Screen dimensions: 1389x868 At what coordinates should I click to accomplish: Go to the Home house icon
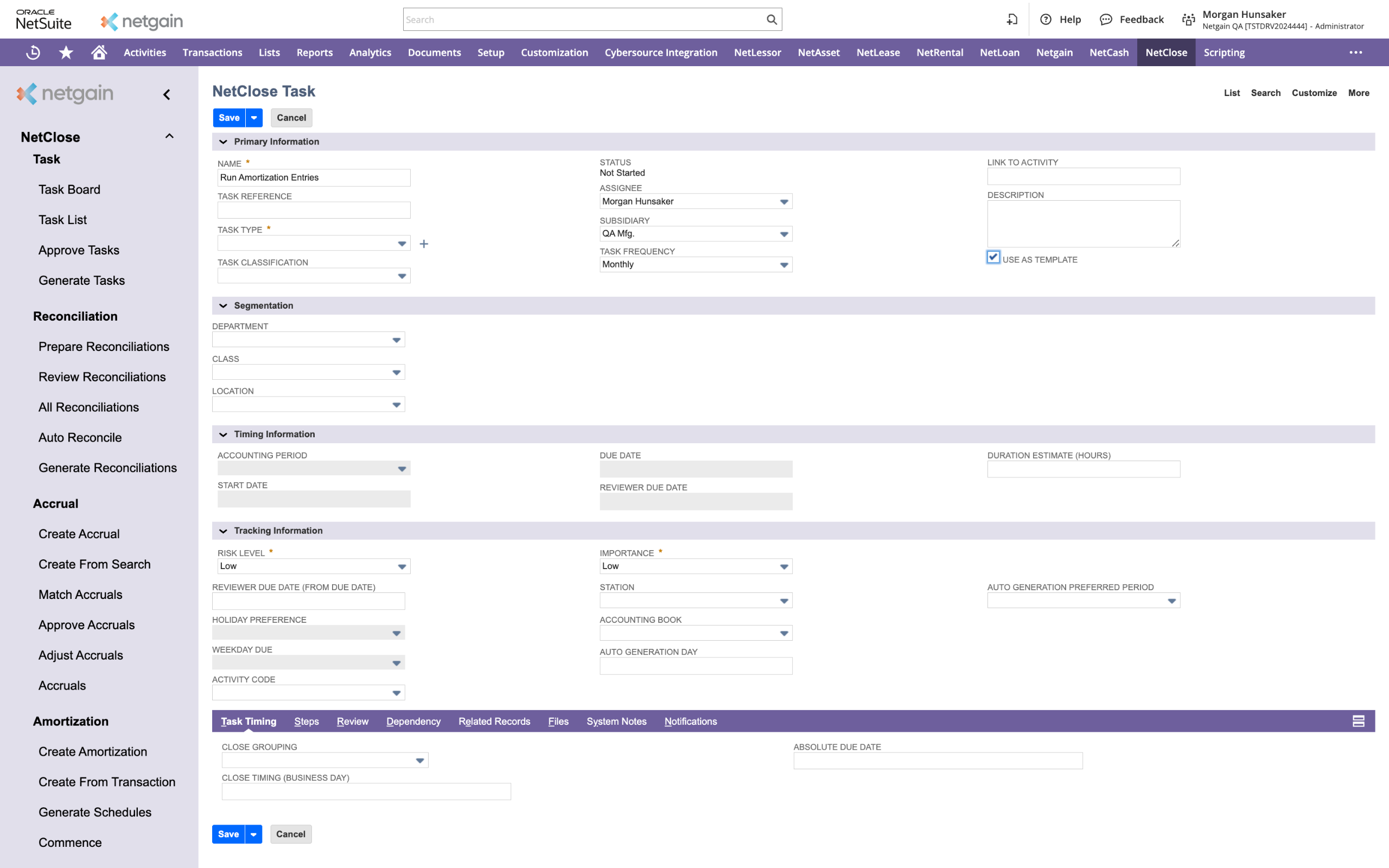[x=99, y=52]
